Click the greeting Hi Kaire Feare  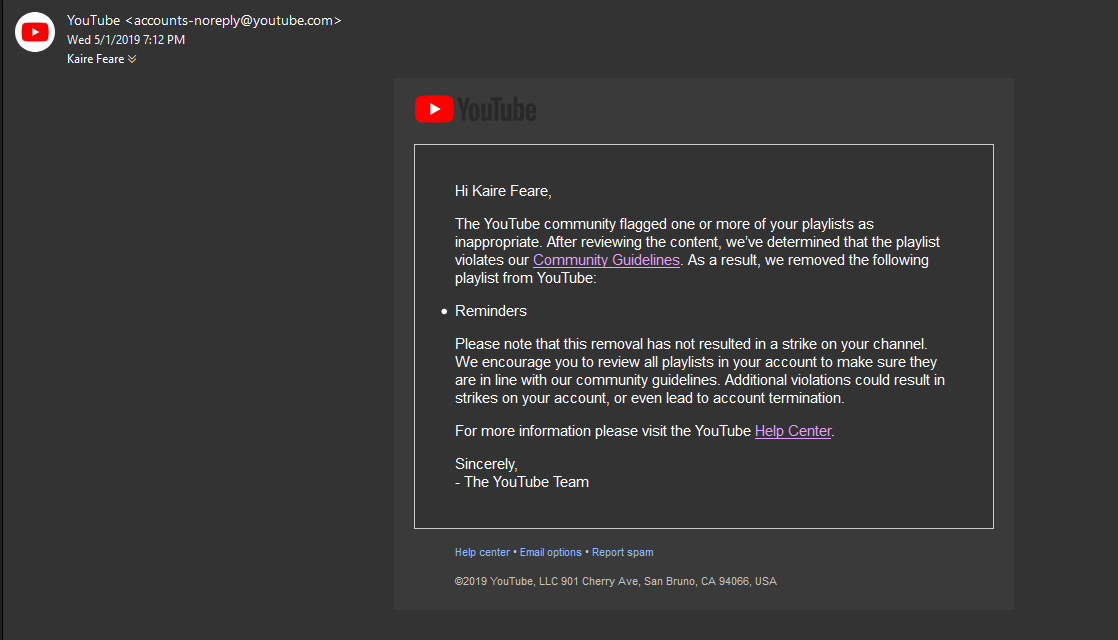click(503, 191)
